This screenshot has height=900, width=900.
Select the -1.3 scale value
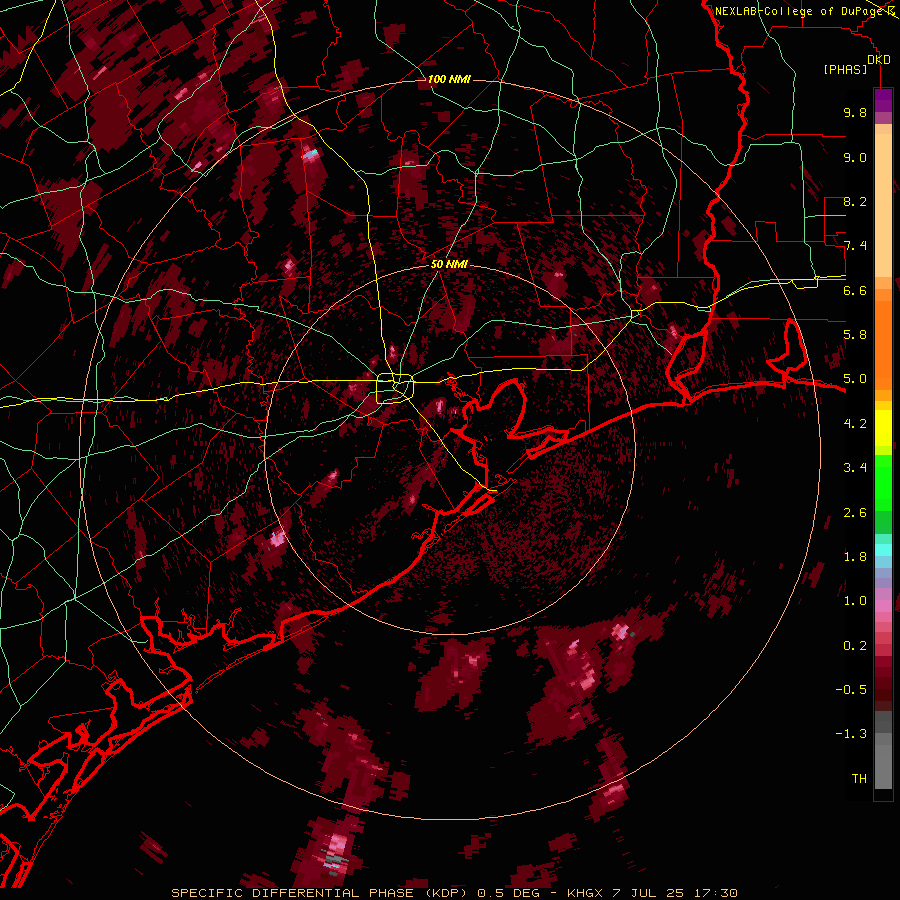pos(851,734)
